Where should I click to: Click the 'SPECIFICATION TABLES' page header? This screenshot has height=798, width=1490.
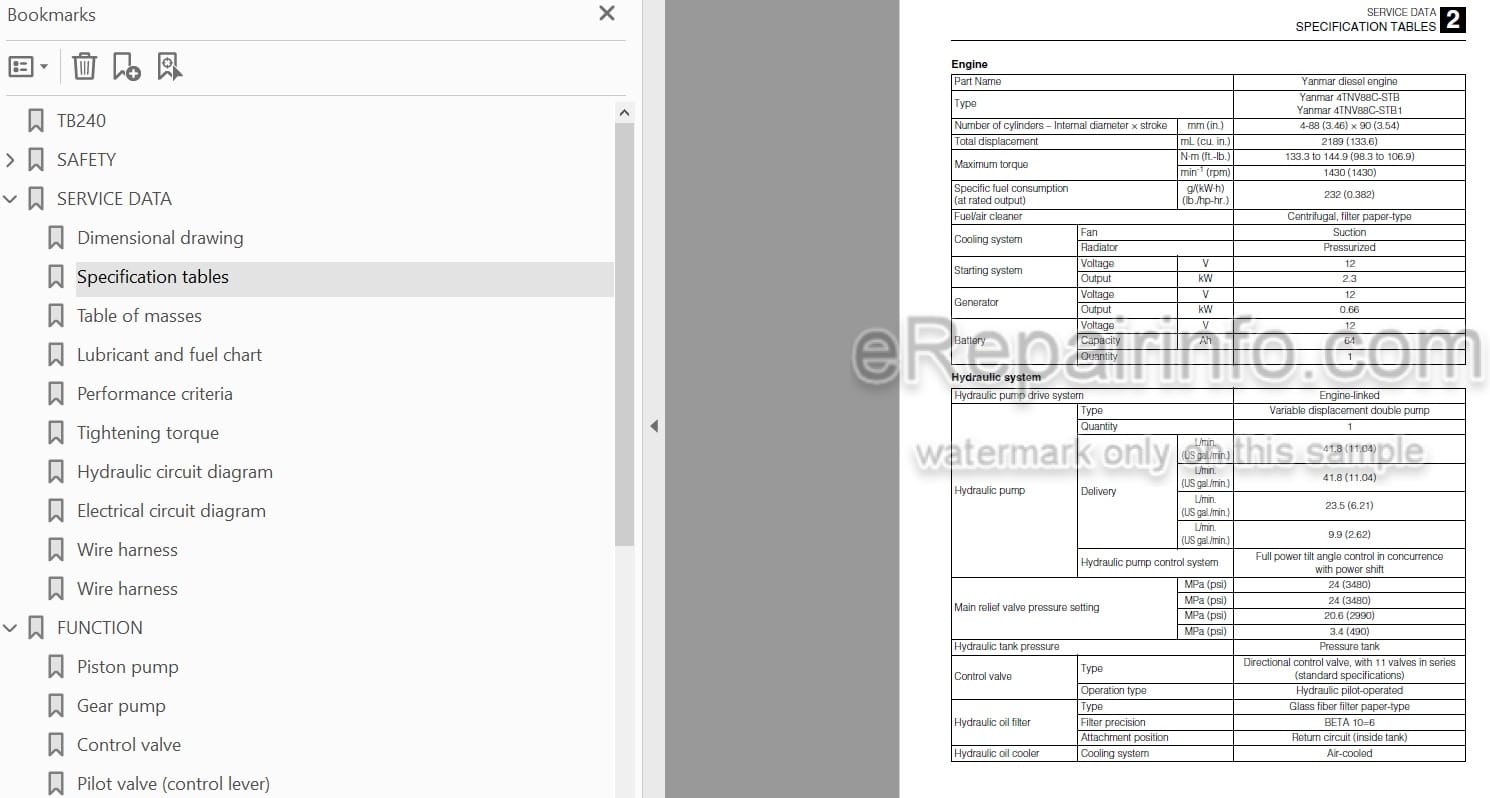1365,27
